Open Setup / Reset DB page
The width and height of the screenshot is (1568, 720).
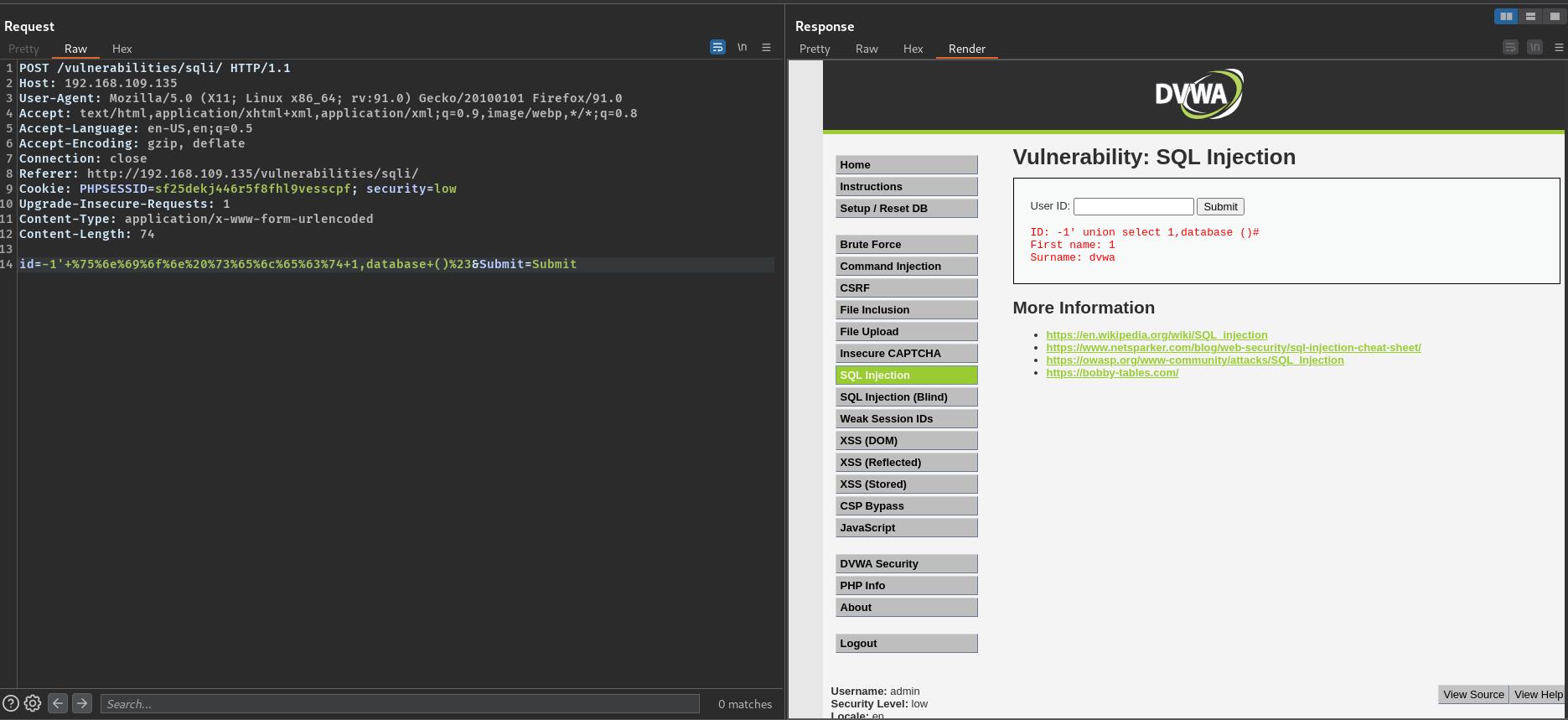[906, 209]
